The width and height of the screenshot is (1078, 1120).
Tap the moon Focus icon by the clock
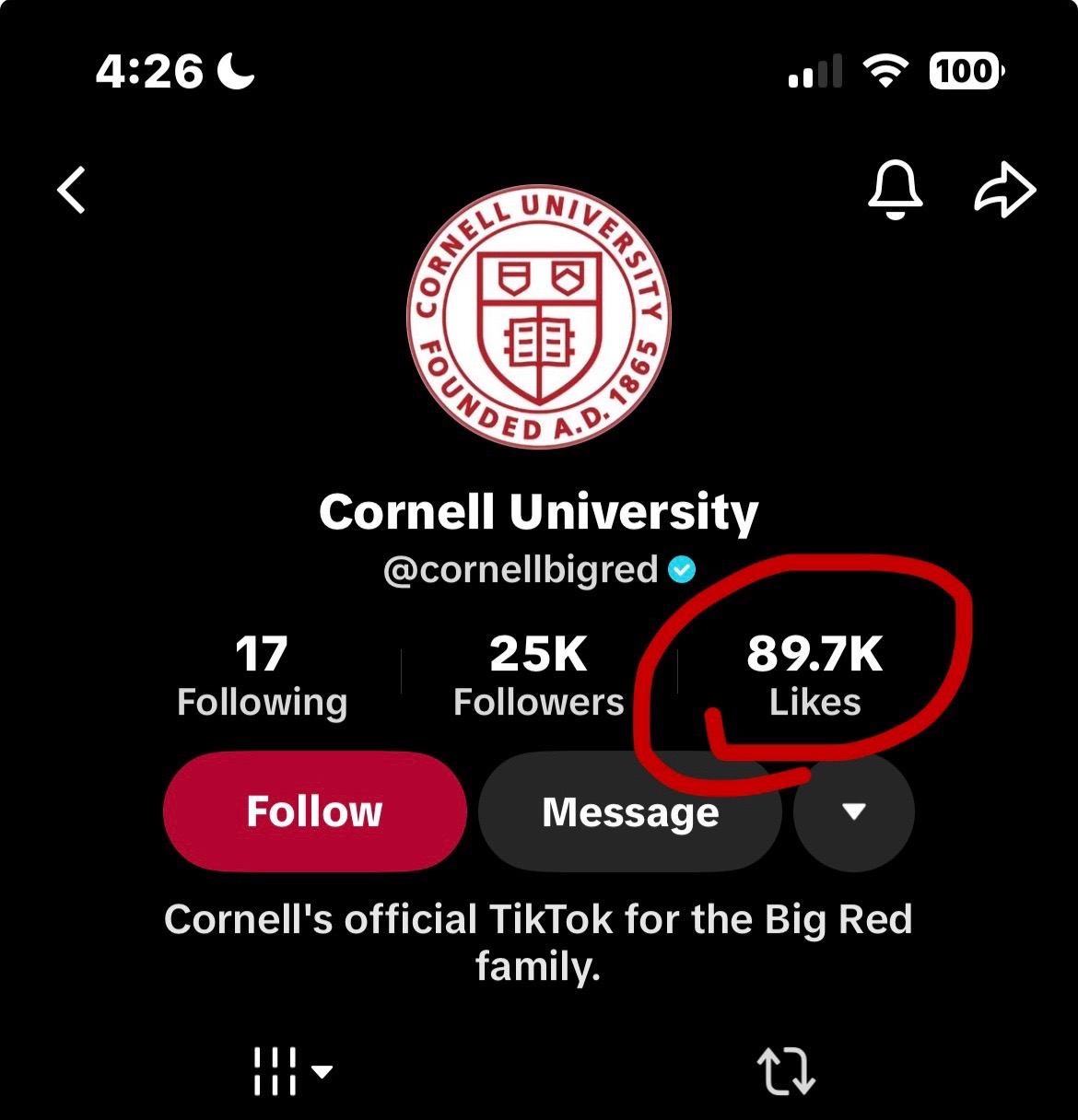(x=236, y=71)
